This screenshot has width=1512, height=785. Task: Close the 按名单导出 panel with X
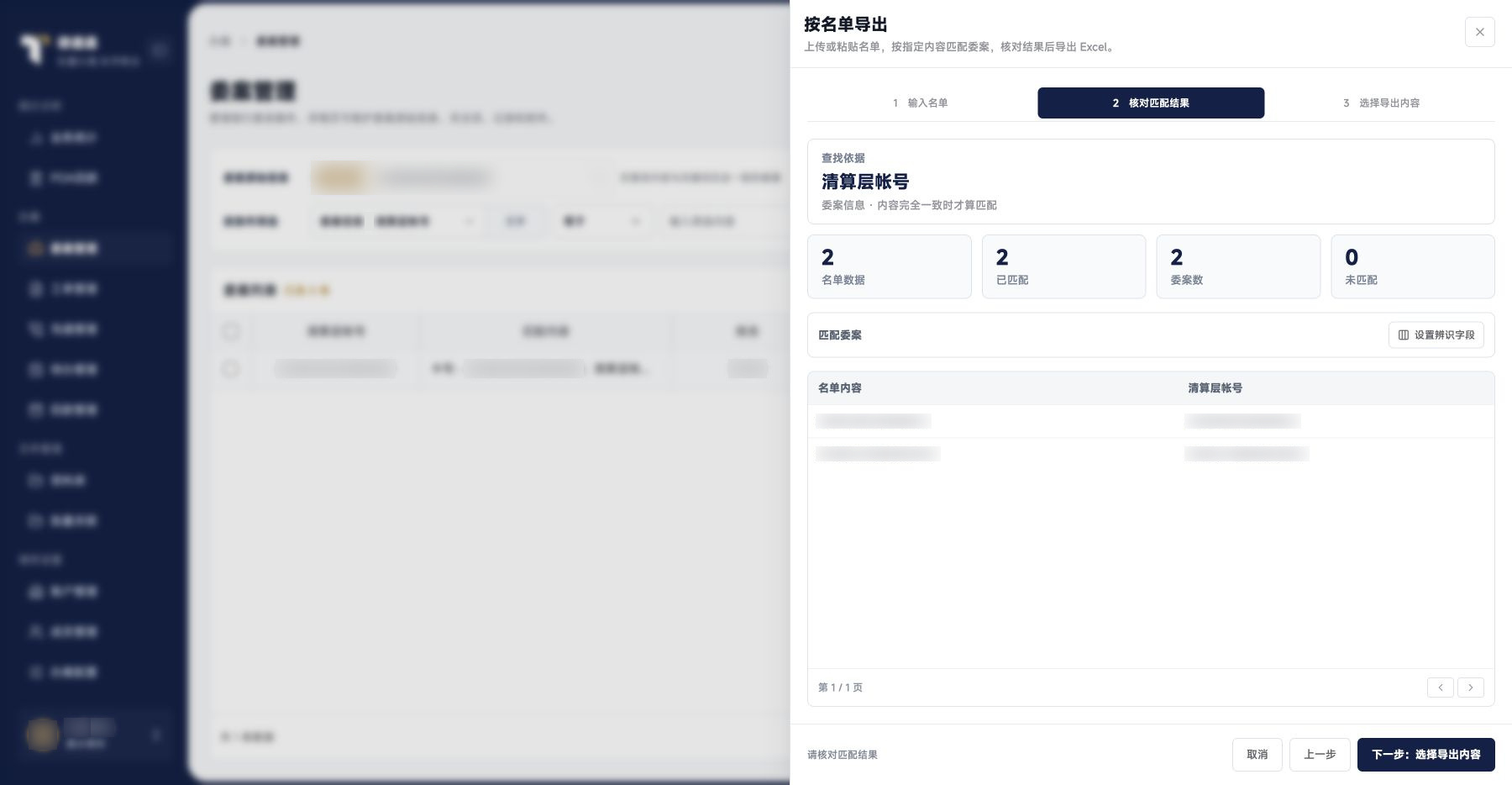pyautogui.click(x=1479, y=32)
